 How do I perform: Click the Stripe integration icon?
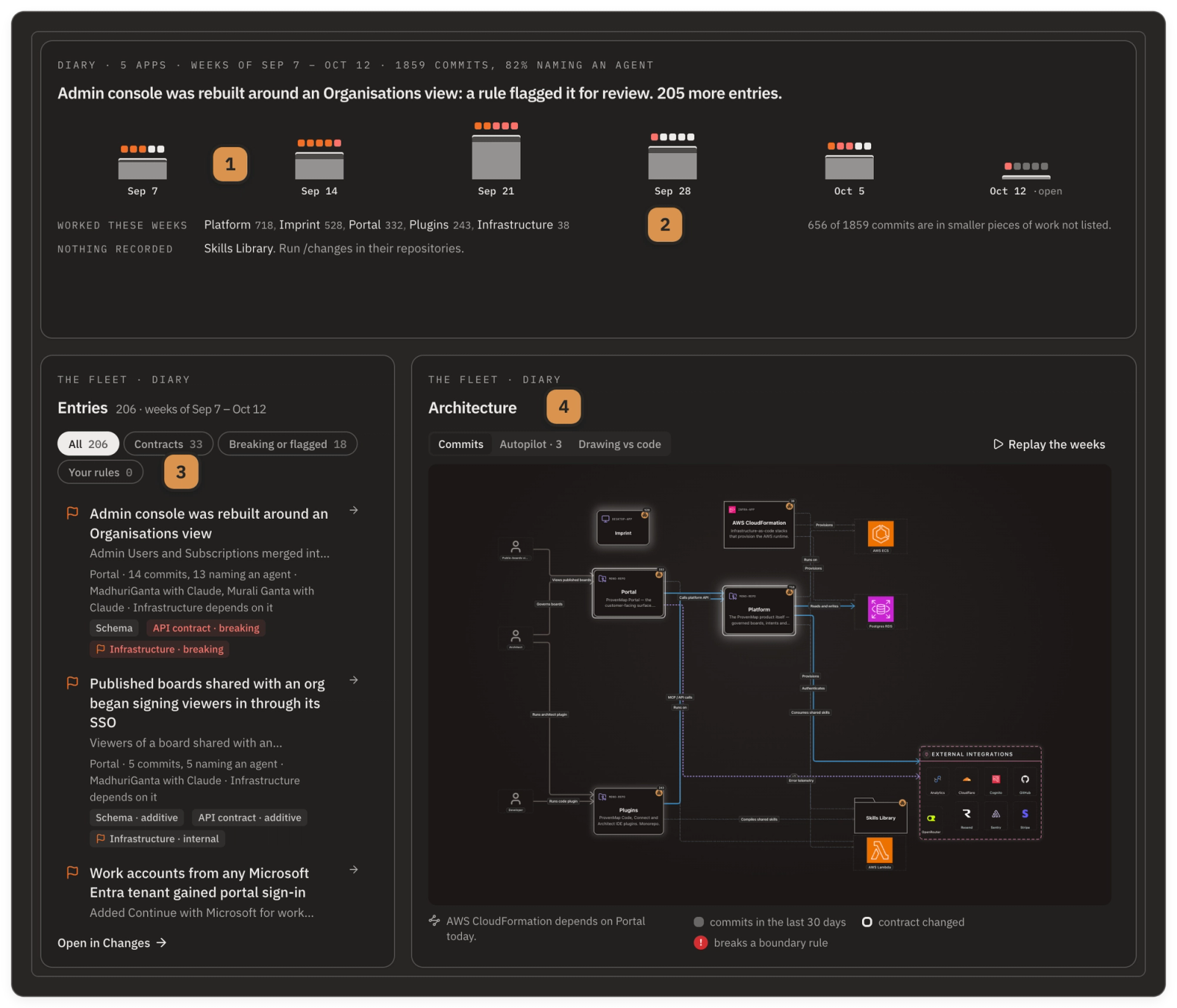click(x=1025, y=814)
